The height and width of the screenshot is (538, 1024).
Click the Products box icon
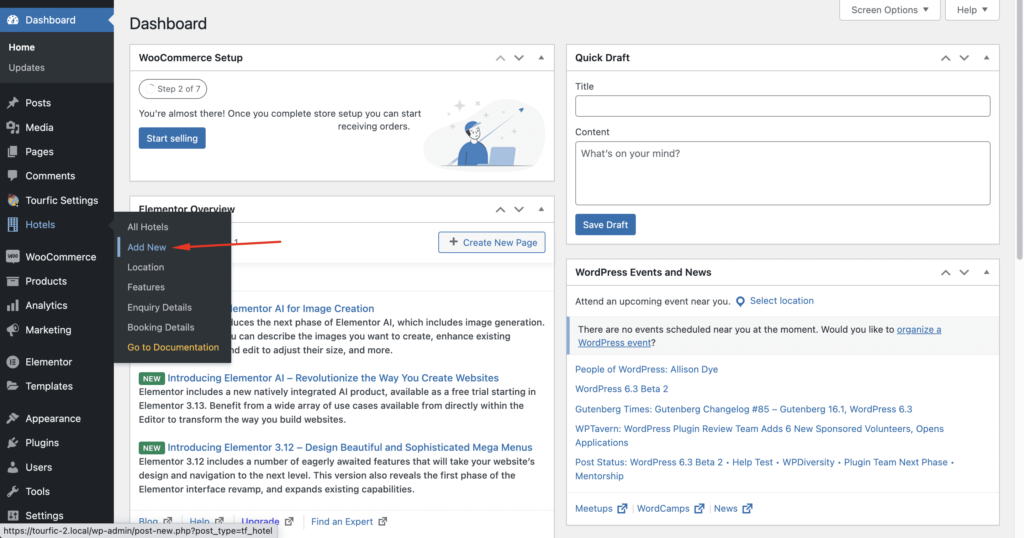(12, 281)
